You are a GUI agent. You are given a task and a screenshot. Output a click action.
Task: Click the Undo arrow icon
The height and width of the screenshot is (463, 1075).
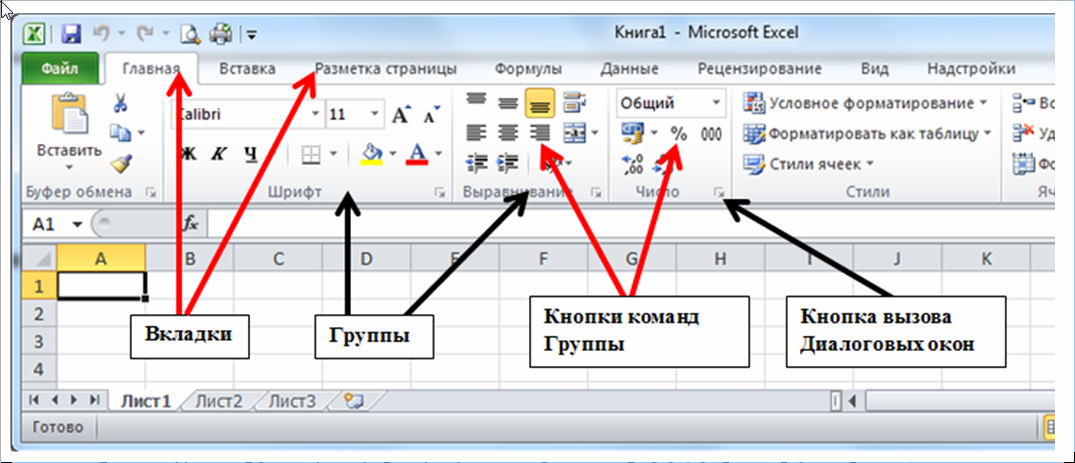(101, 33)
